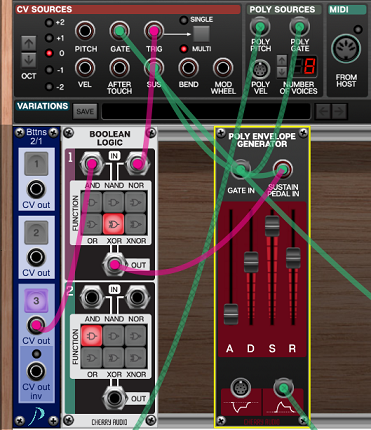Click the variations name field
This screenshot has width=371, height=430.
click(206, 111)
